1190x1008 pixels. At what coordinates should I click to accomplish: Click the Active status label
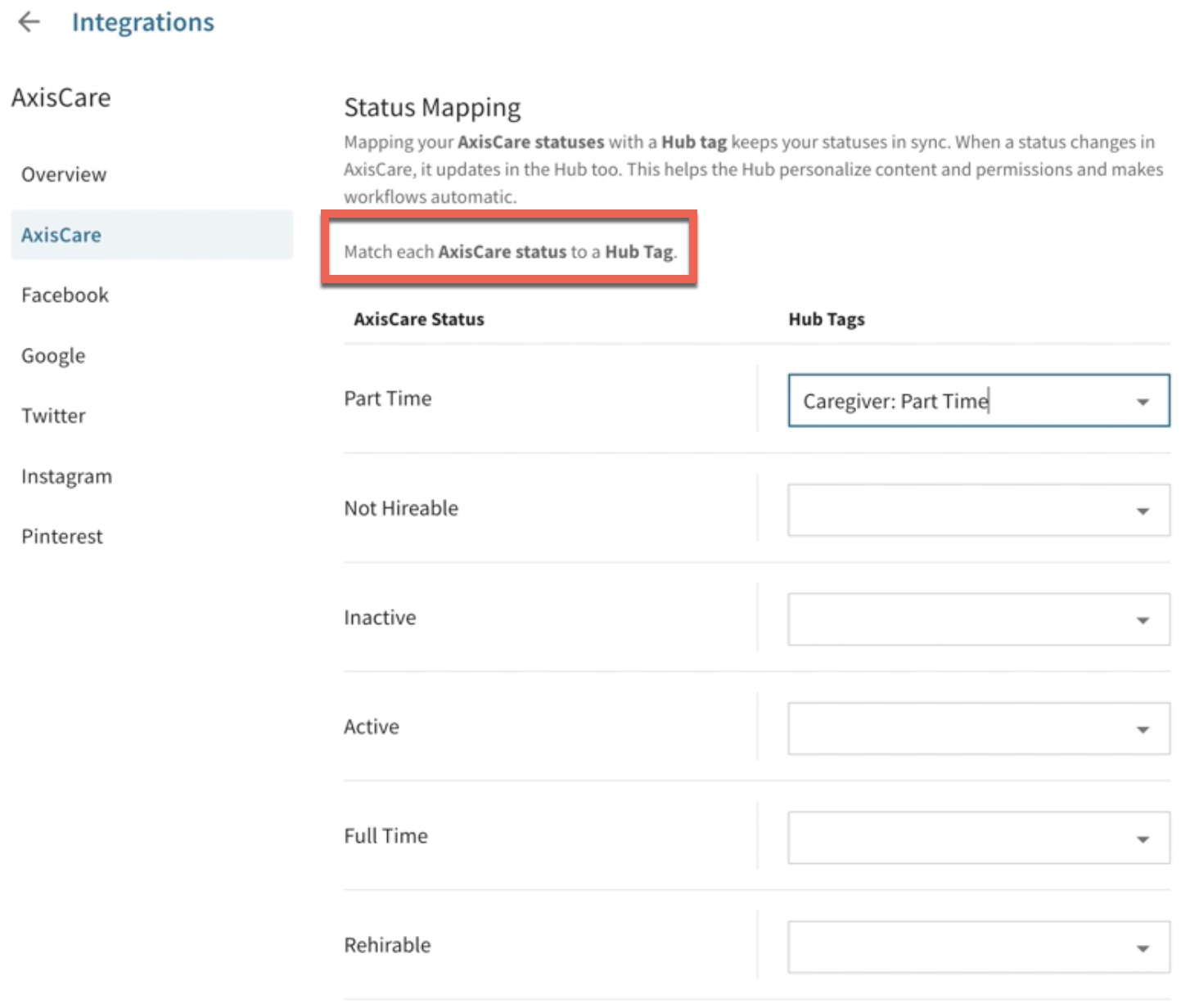point(372,727)
